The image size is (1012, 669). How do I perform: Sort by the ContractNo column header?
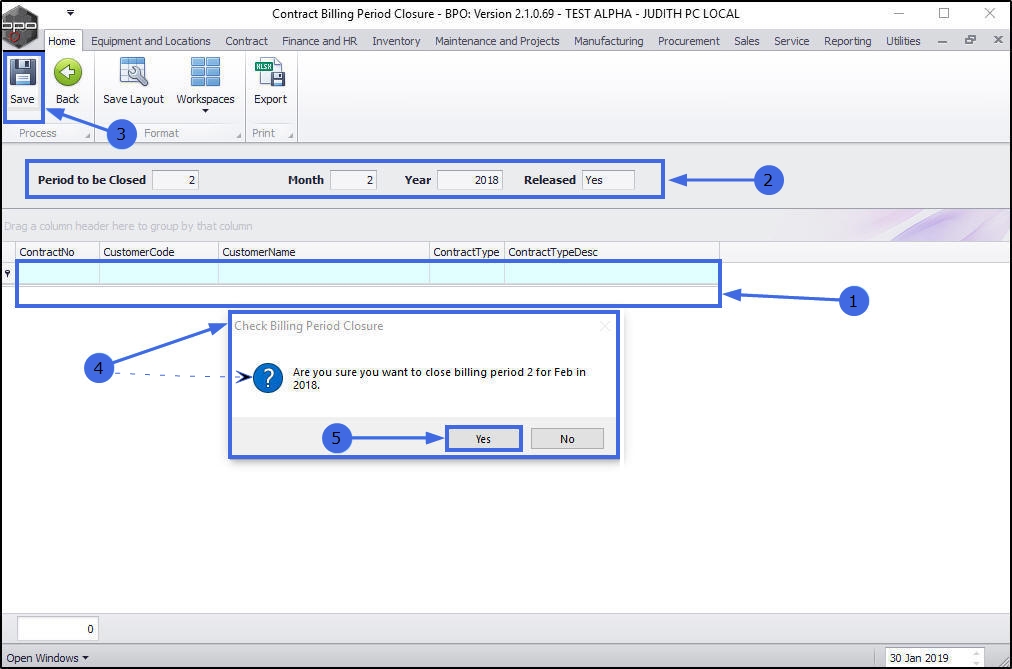(58, 252)
